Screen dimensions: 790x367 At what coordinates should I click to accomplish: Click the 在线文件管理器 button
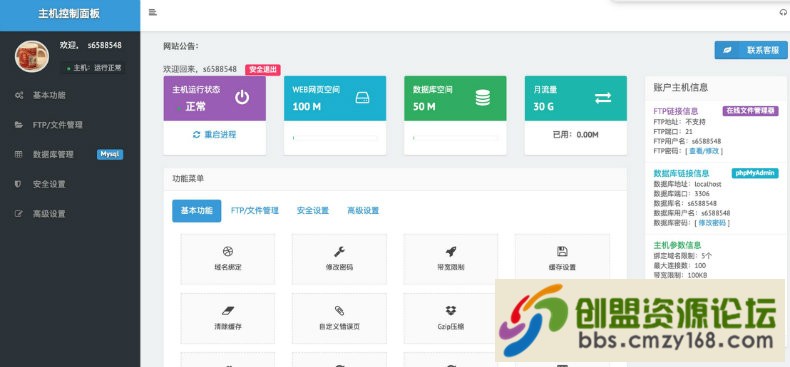[x=751, y=111]
